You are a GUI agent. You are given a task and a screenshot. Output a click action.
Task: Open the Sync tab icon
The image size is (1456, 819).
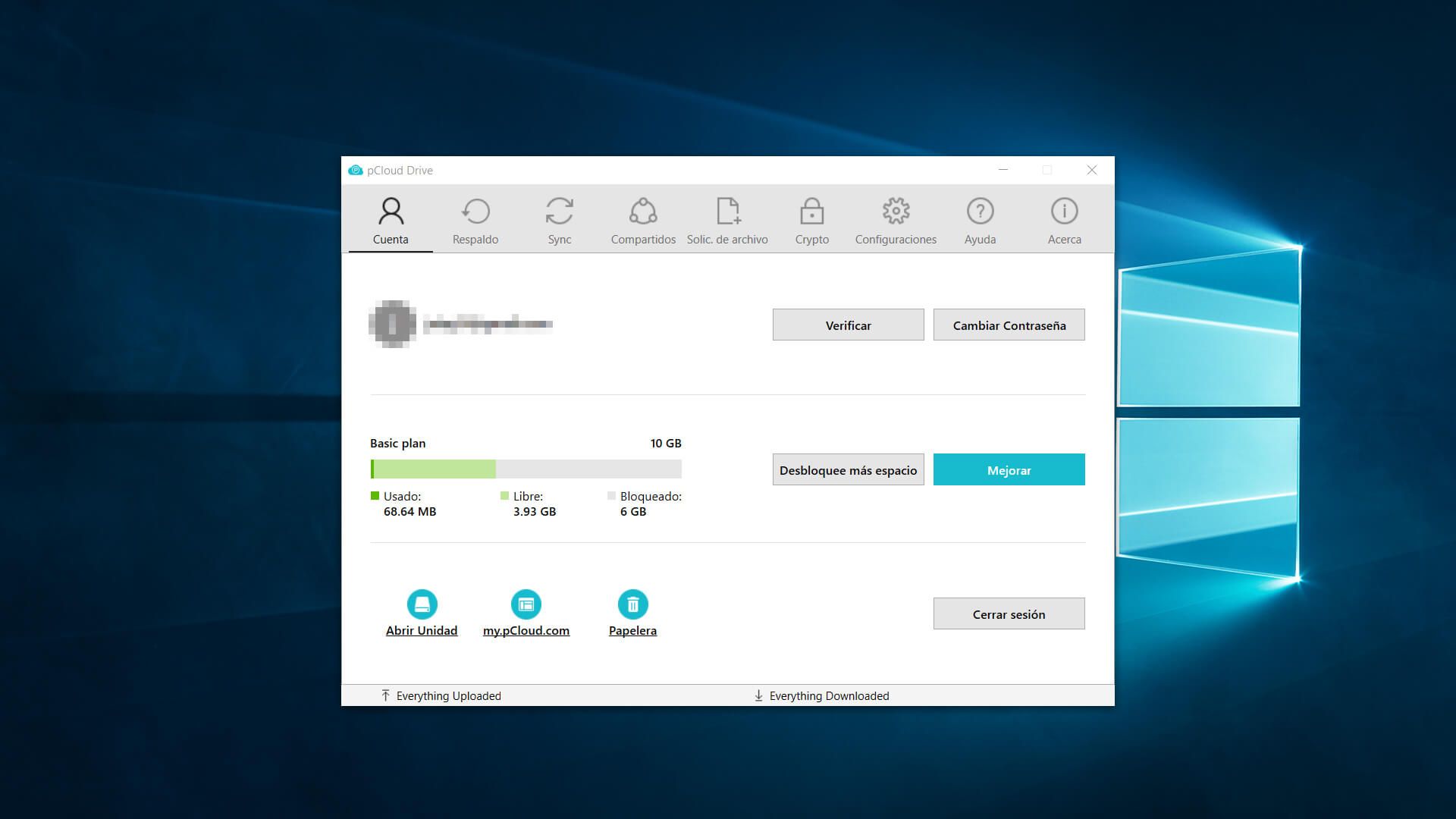[560, 211]
